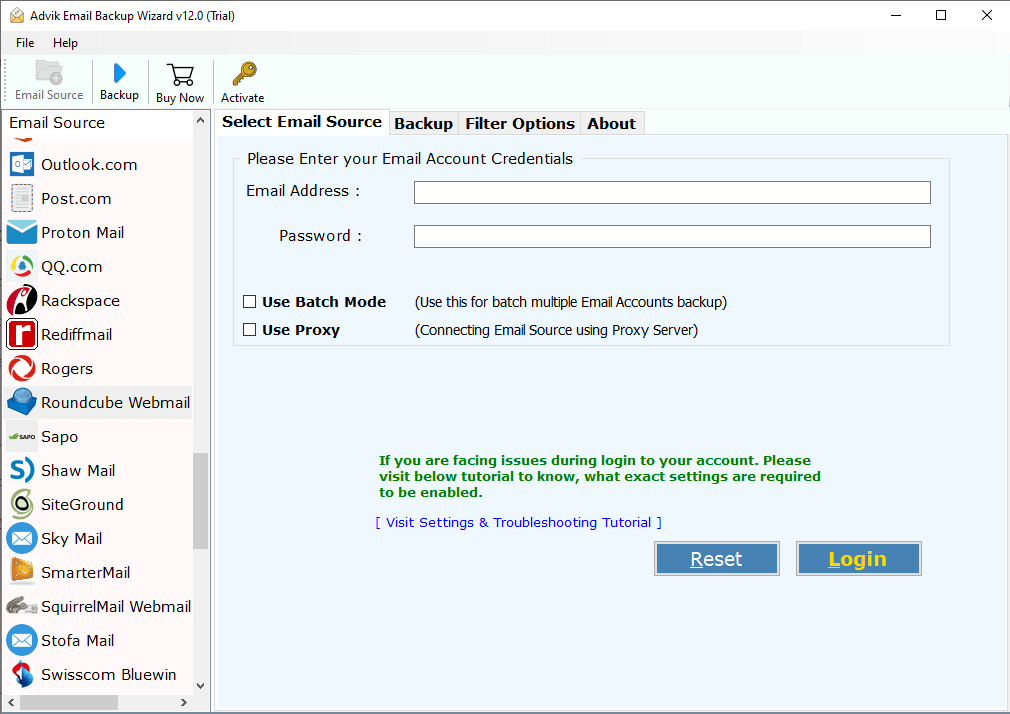Open the About tab
Viewport: 1010px width, 714px height.
[x=611, y=124]
